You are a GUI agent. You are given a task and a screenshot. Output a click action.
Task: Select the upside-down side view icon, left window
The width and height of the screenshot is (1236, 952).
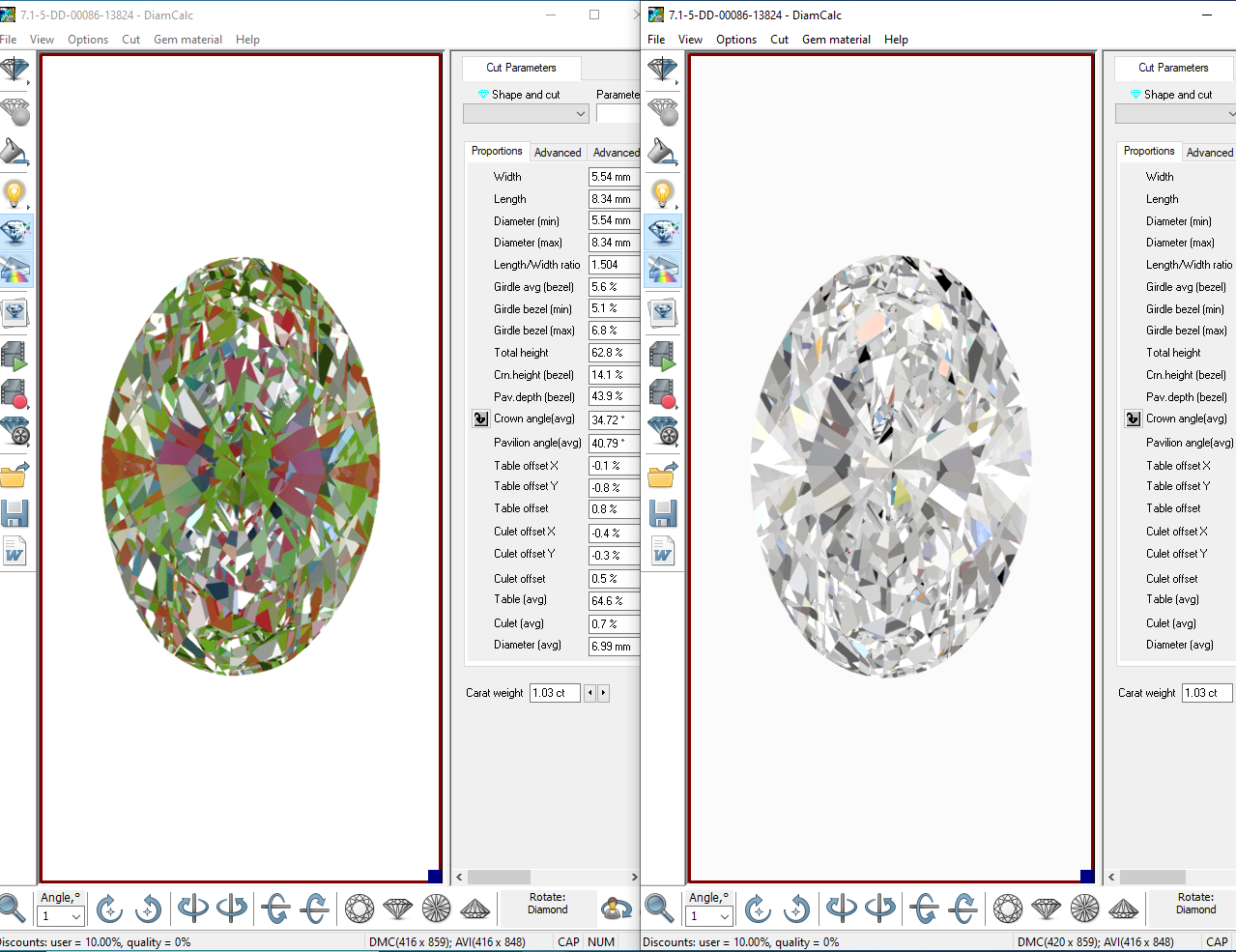coord(475,909)
